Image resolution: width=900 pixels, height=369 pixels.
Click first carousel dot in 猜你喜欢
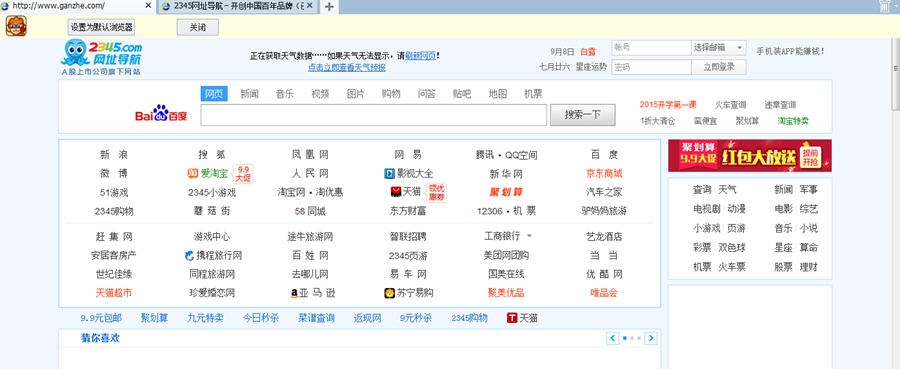point(624,339)
